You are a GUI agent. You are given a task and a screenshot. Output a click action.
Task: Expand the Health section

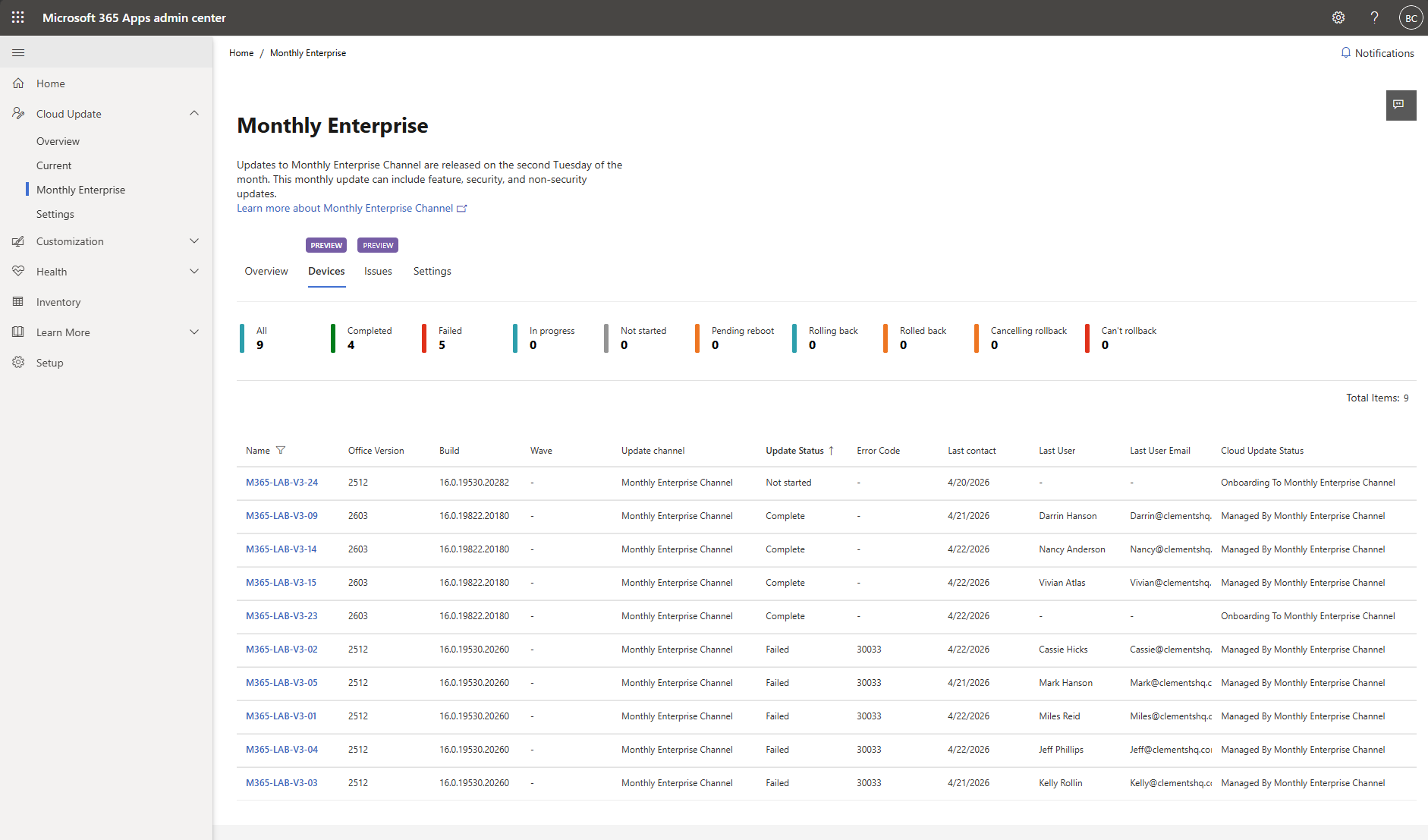tap(194, 272)
